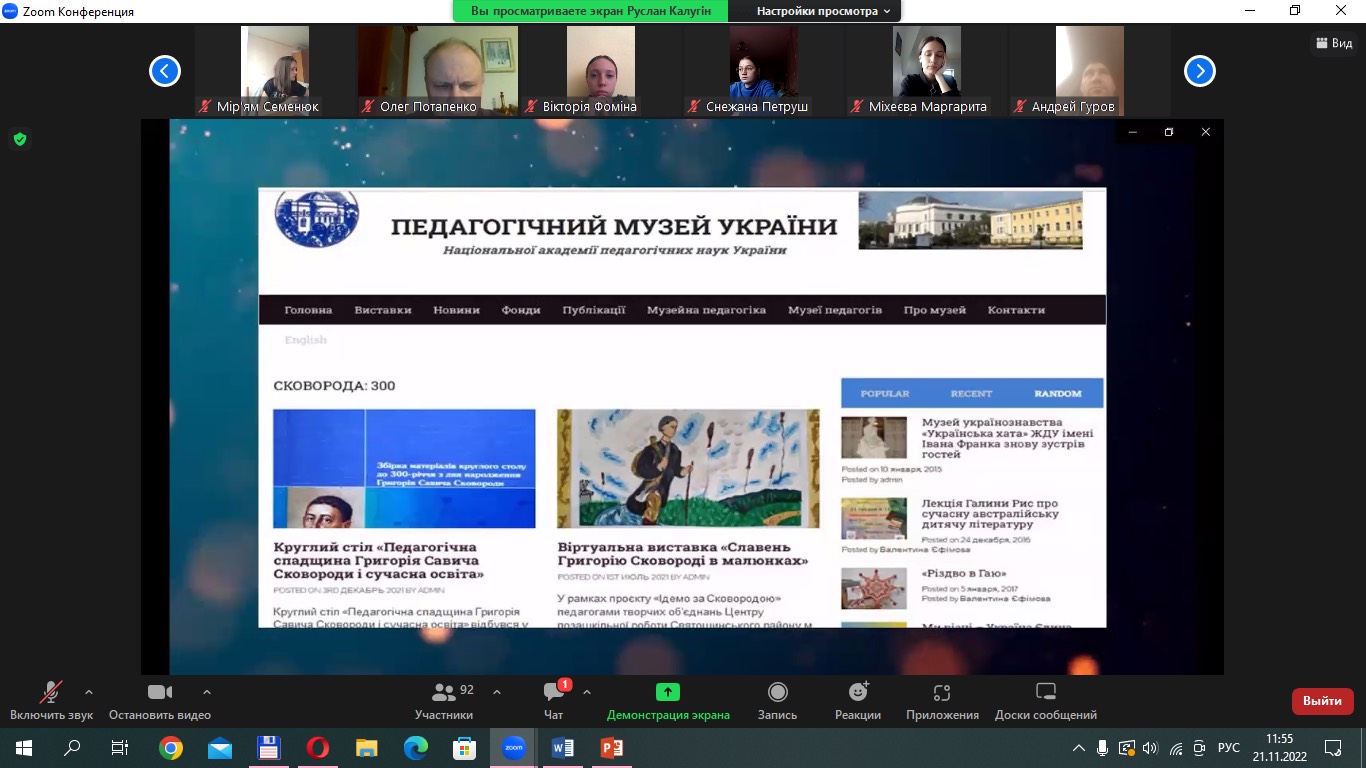1366x768 pixels.
Task: Toggle camera with Остановить видео
Action: pos(160,692)
